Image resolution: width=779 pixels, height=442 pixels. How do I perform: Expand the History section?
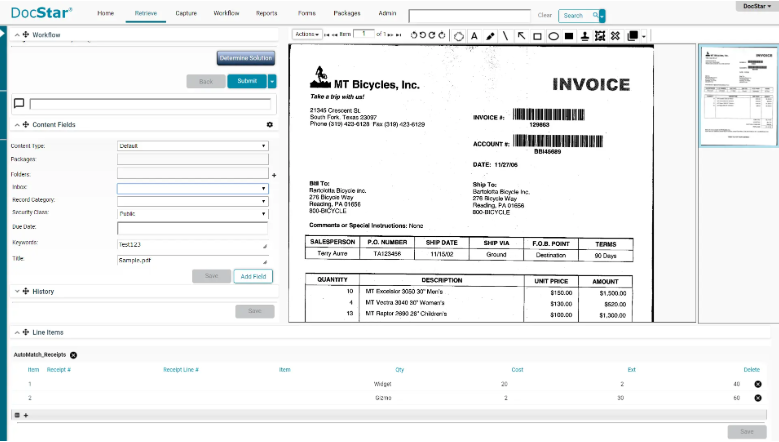pyautogui.click(x=18, y=292)
